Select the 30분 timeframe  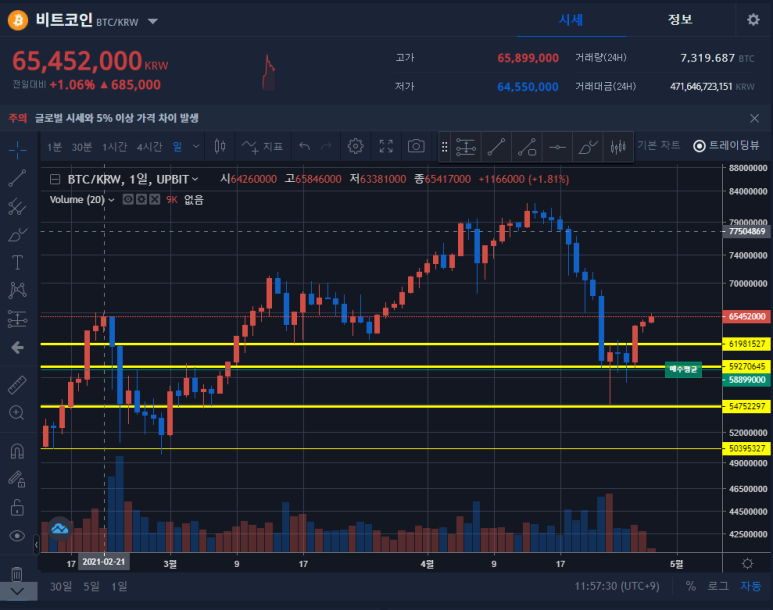82,147
